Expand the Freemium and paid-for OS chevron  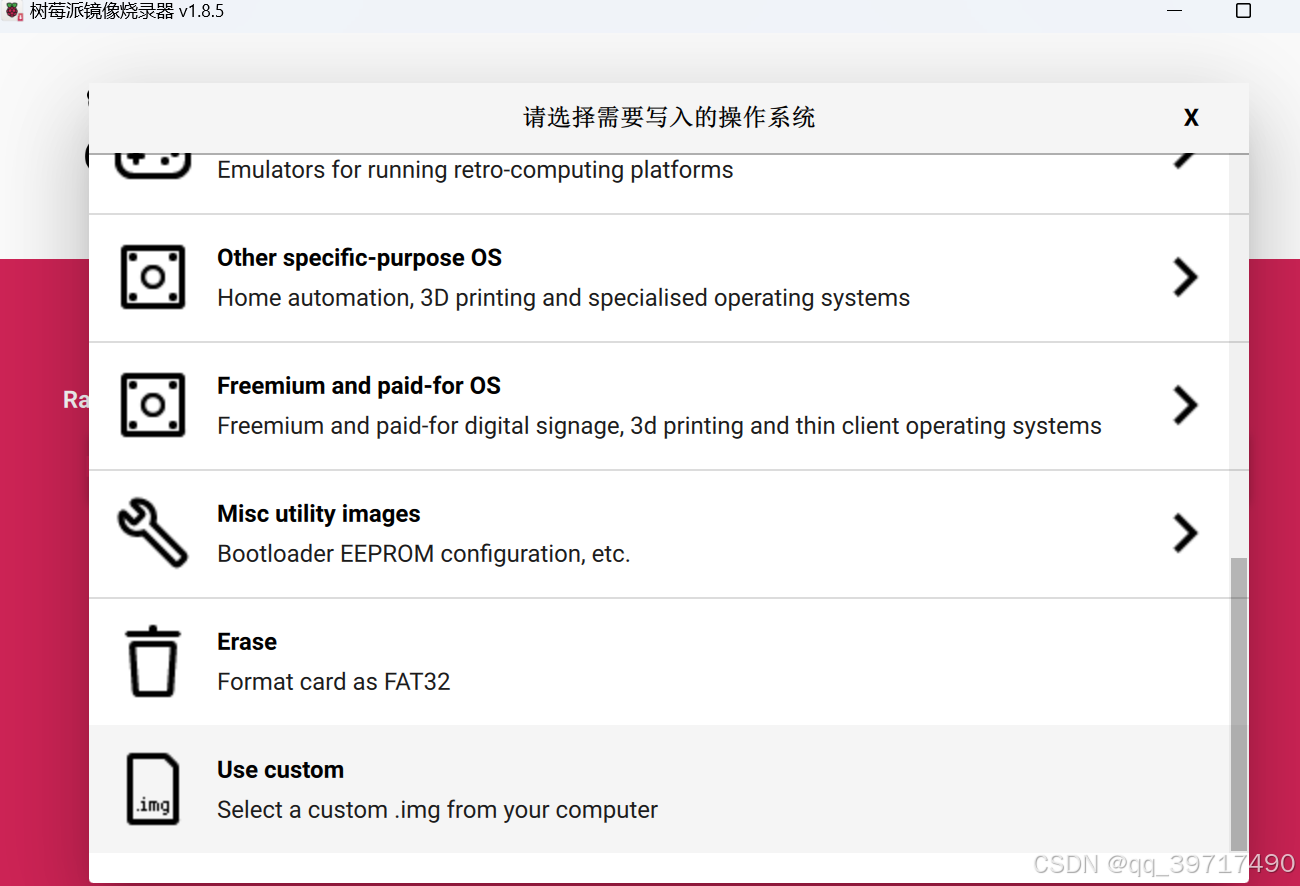click(x=1185, y=405)
